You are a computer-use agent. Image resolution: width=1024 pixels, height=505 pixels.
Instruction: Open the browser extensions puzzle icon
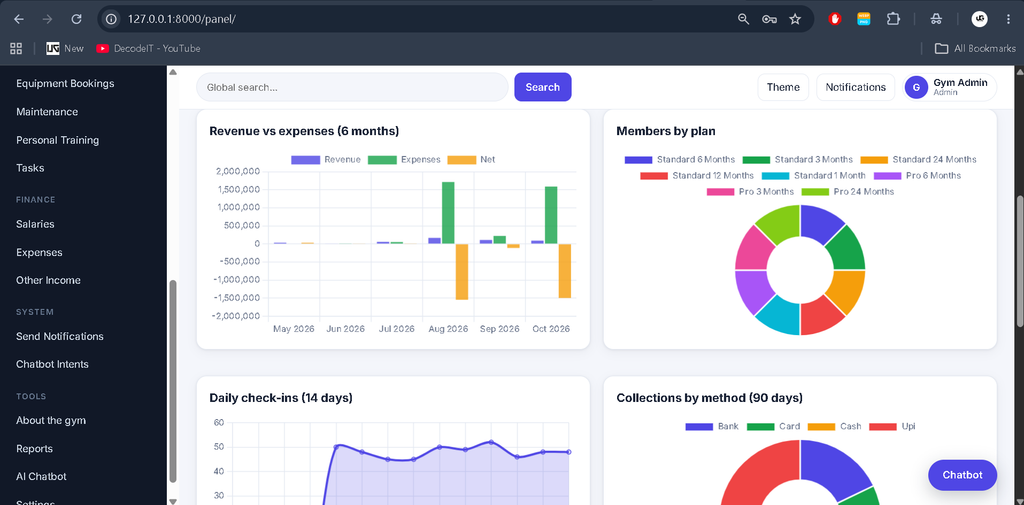pyautogui.click(x=893, y=19)
